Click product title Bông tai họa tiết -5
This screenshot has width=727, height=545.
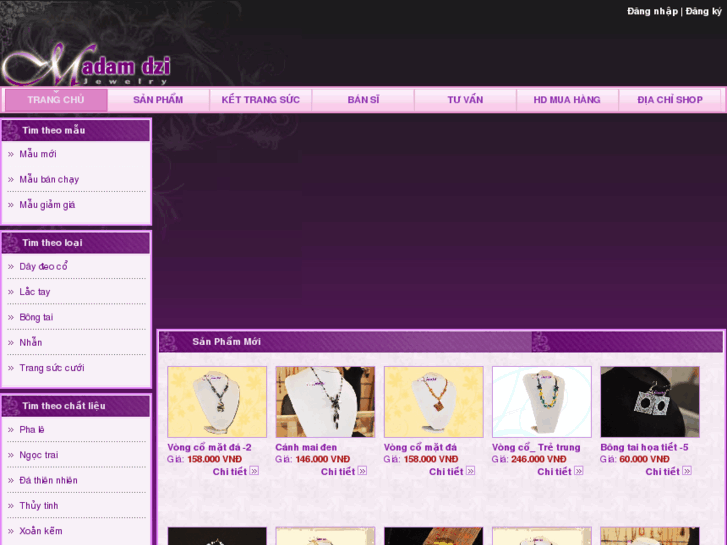click(x=644, y=447)
